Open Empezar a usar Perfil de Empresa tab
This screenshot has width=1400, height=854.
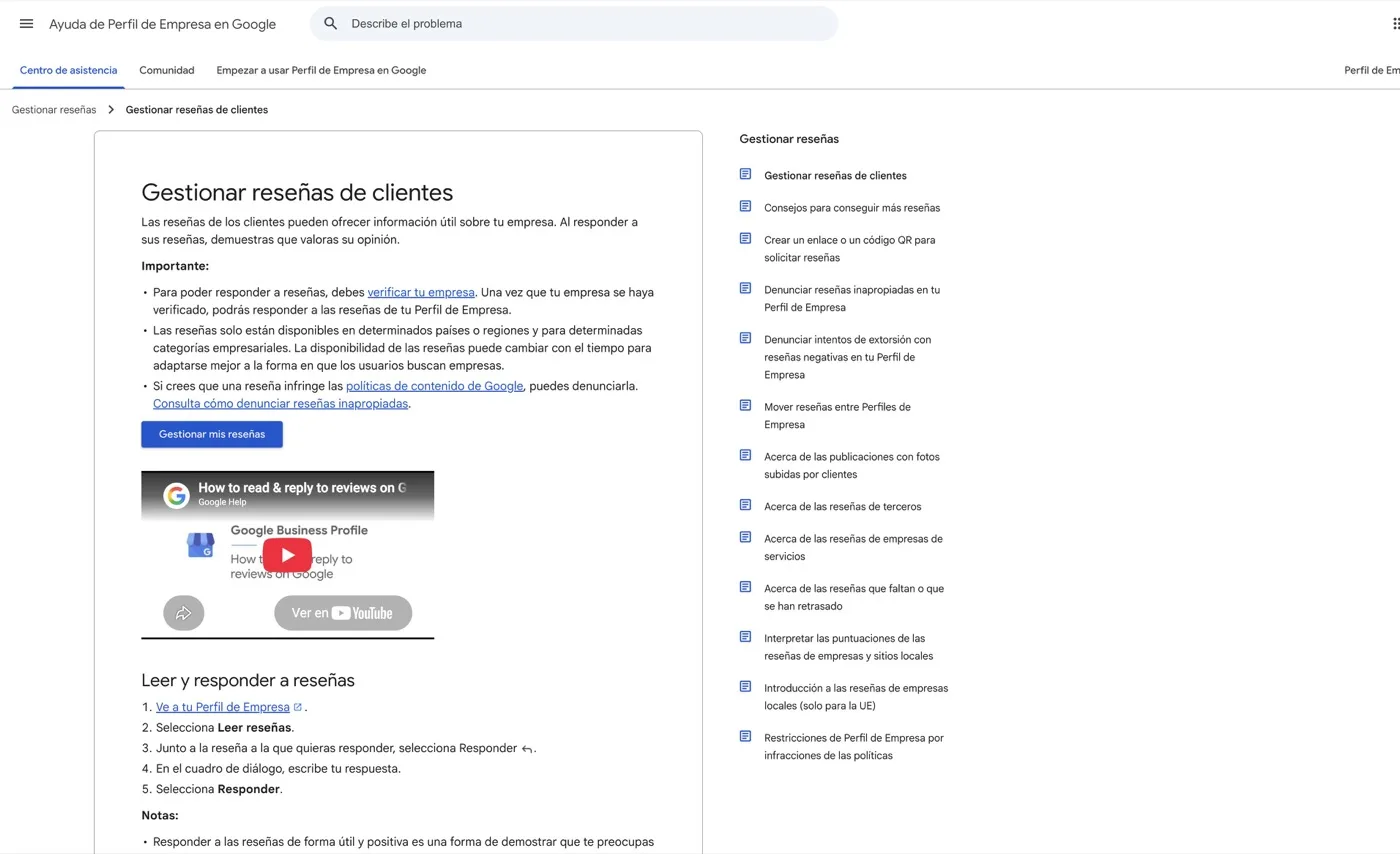tap(321, 70)
